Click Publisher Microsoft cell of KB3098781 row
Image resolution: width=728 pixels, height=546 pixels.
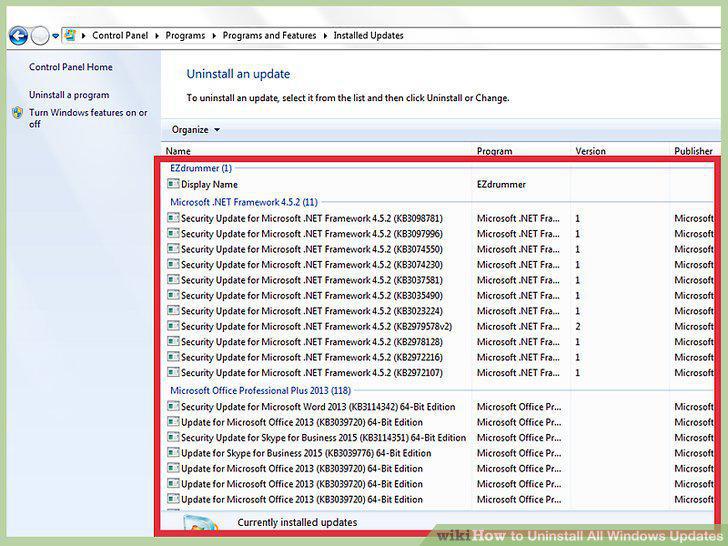pyautogui.click(x=694, y=218)
